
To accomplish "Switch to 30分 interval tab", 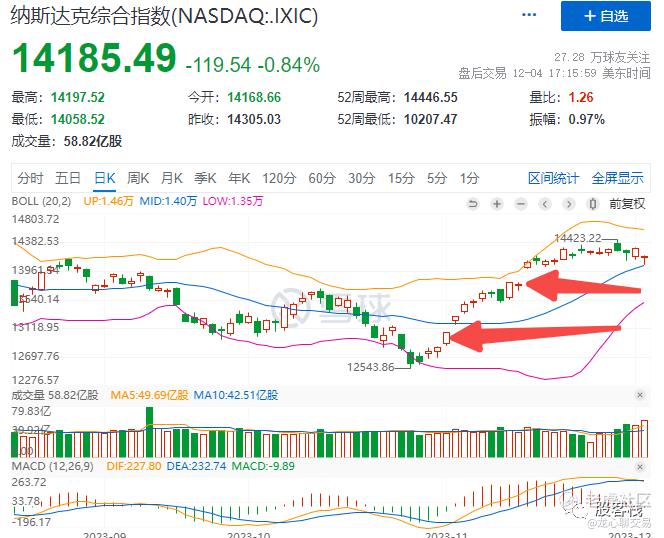I will [362, 178].
